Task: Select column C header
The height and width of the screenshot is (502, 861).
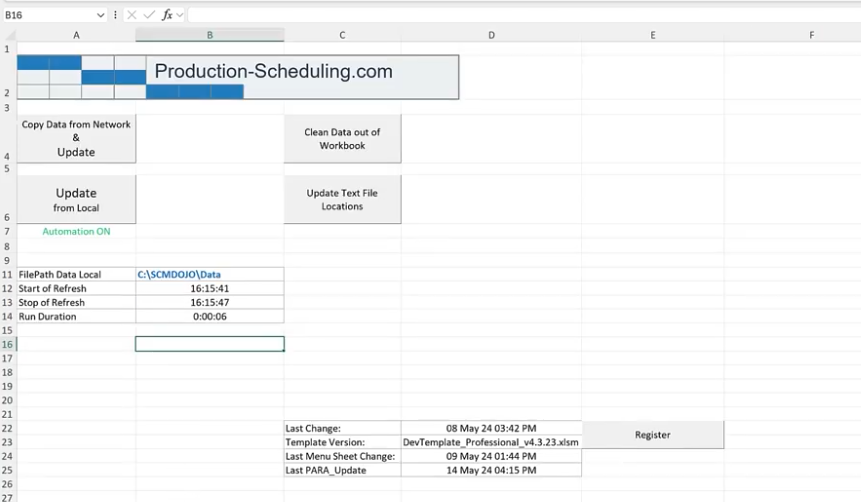Action: click(342, 35)
